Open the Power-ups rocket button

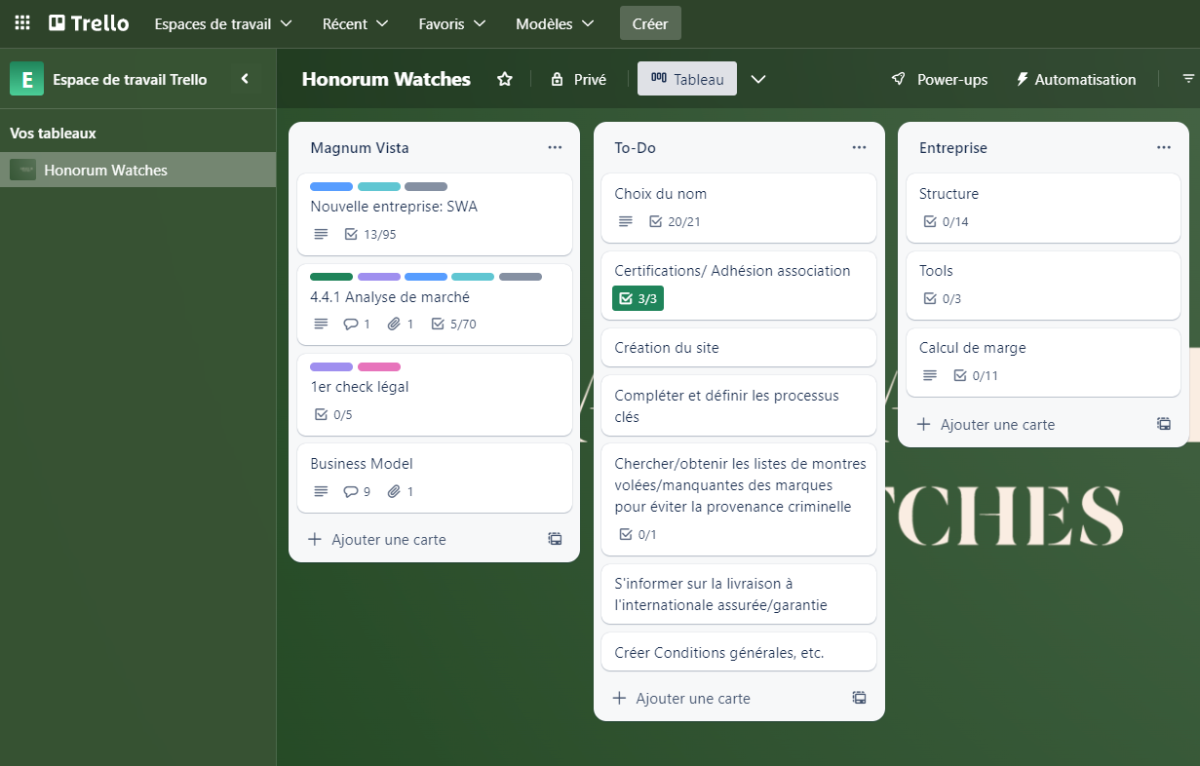[x=939, y=79]
